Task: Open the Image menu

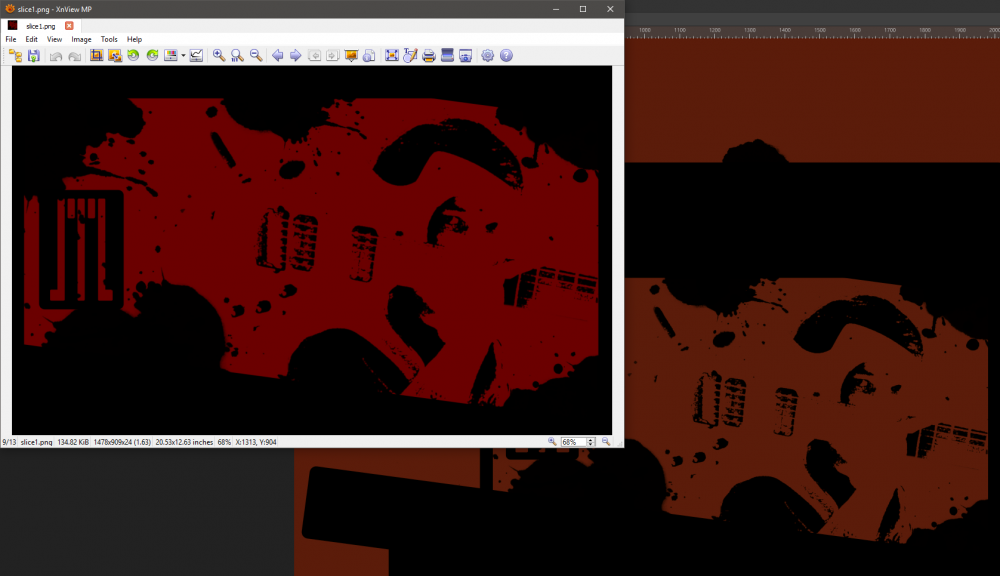Action: pyautogui.click(x=81, y=39)
